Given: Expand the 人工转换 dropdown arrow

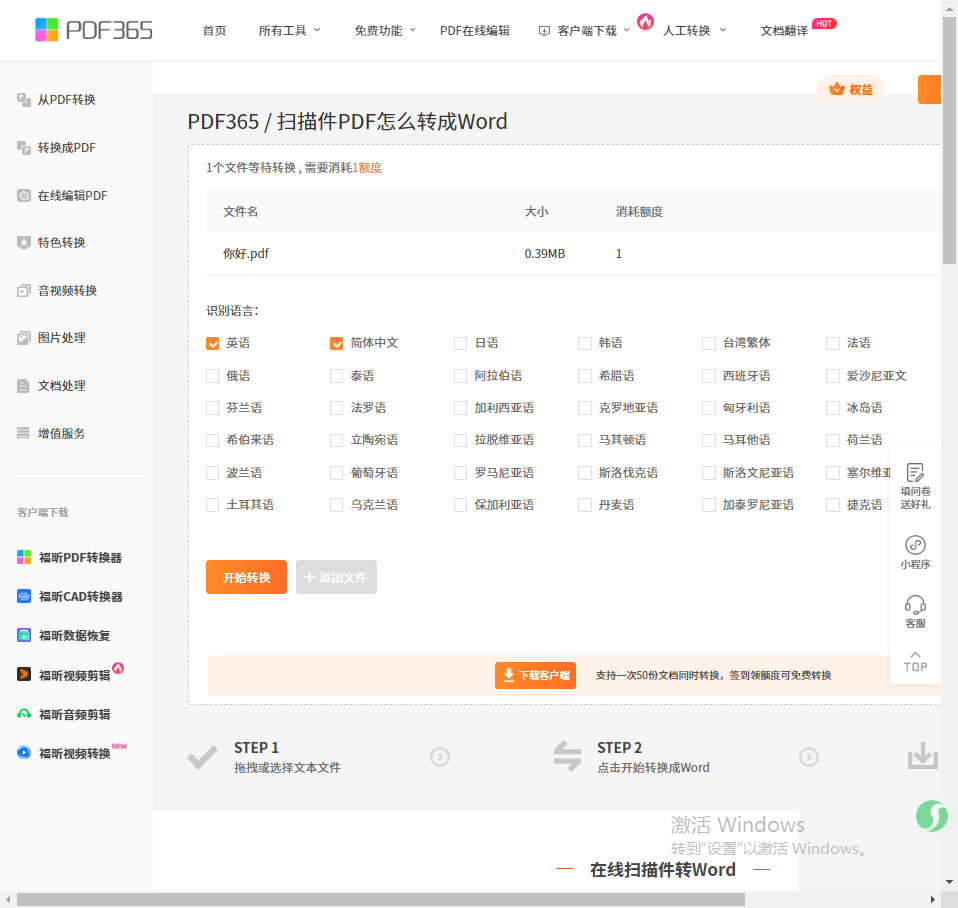Looking at the screenshot, I should (723, 30).
